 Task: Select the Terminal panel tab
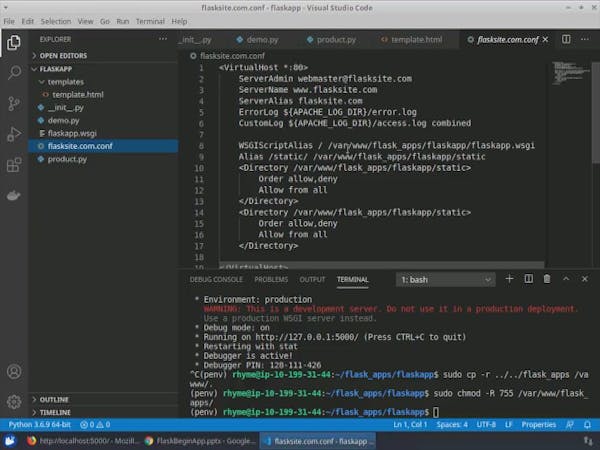[x=352, y=280]
